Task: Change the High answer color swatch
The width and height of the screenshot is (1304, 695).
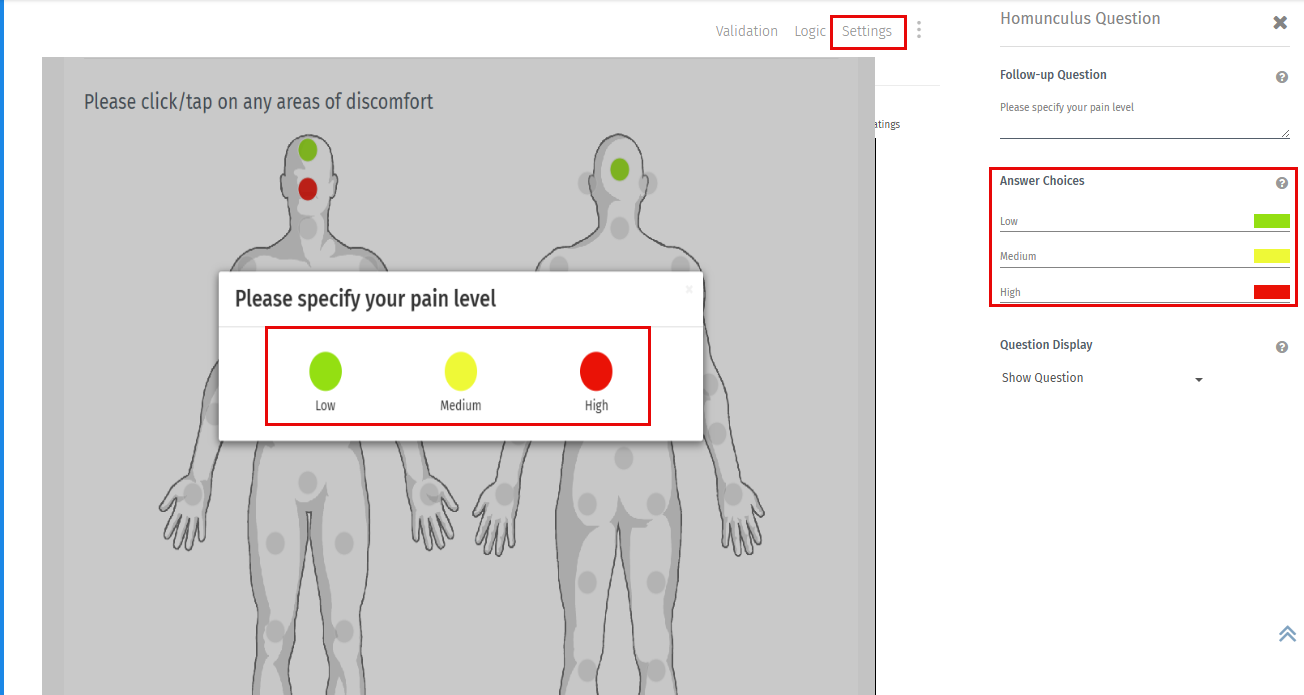Action: [1271, 291]
